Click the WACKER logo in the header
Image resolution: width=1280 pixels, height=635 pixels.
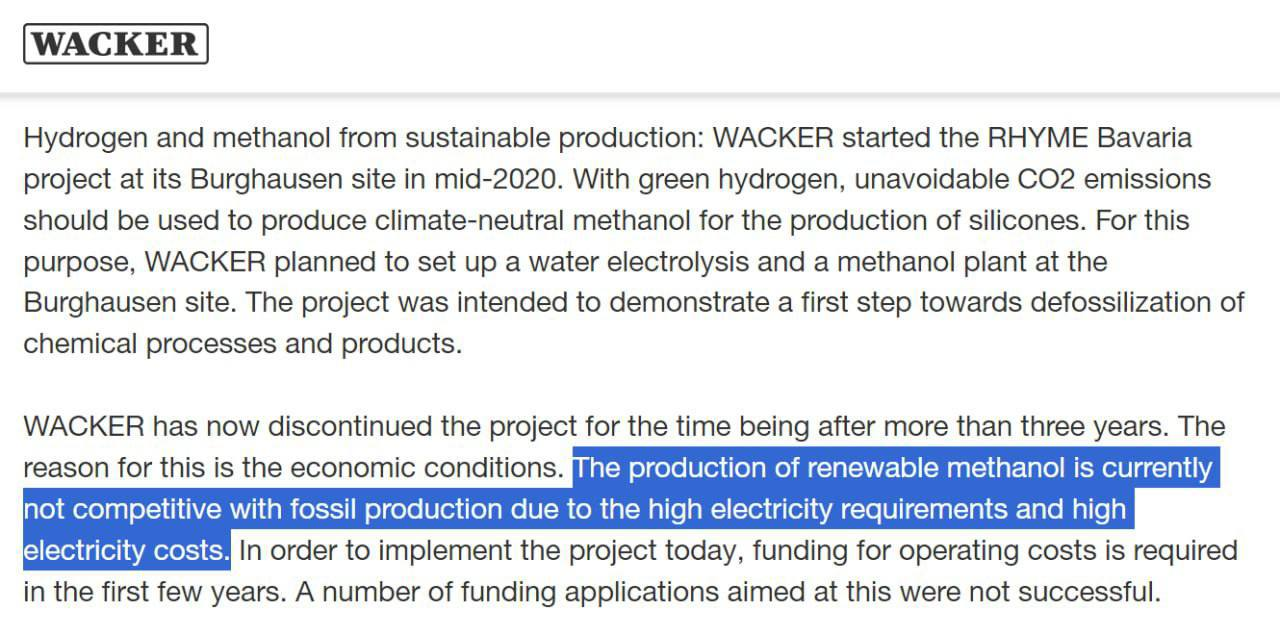coord(116,44)
